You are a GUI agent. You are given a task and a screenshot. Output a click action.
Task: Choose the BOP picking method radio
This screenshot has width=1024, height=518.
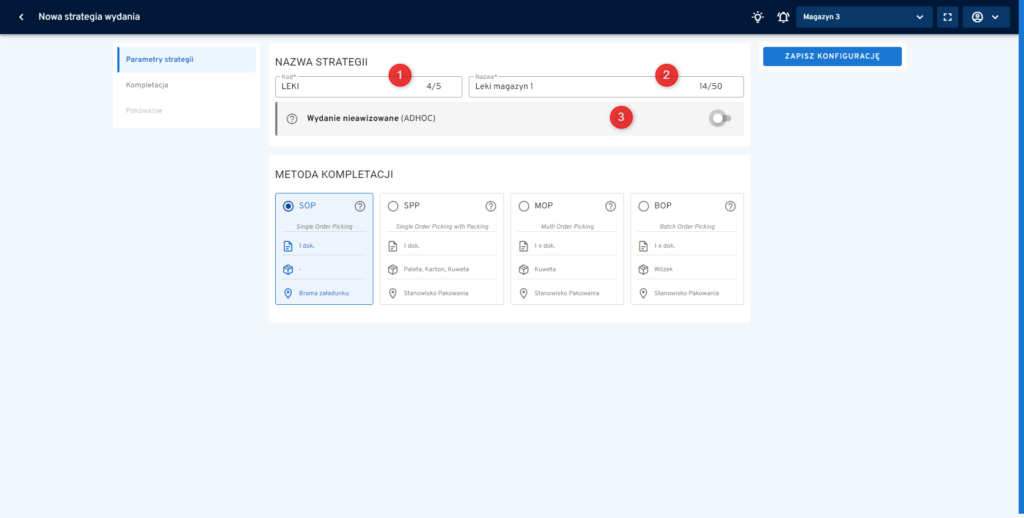644,206
